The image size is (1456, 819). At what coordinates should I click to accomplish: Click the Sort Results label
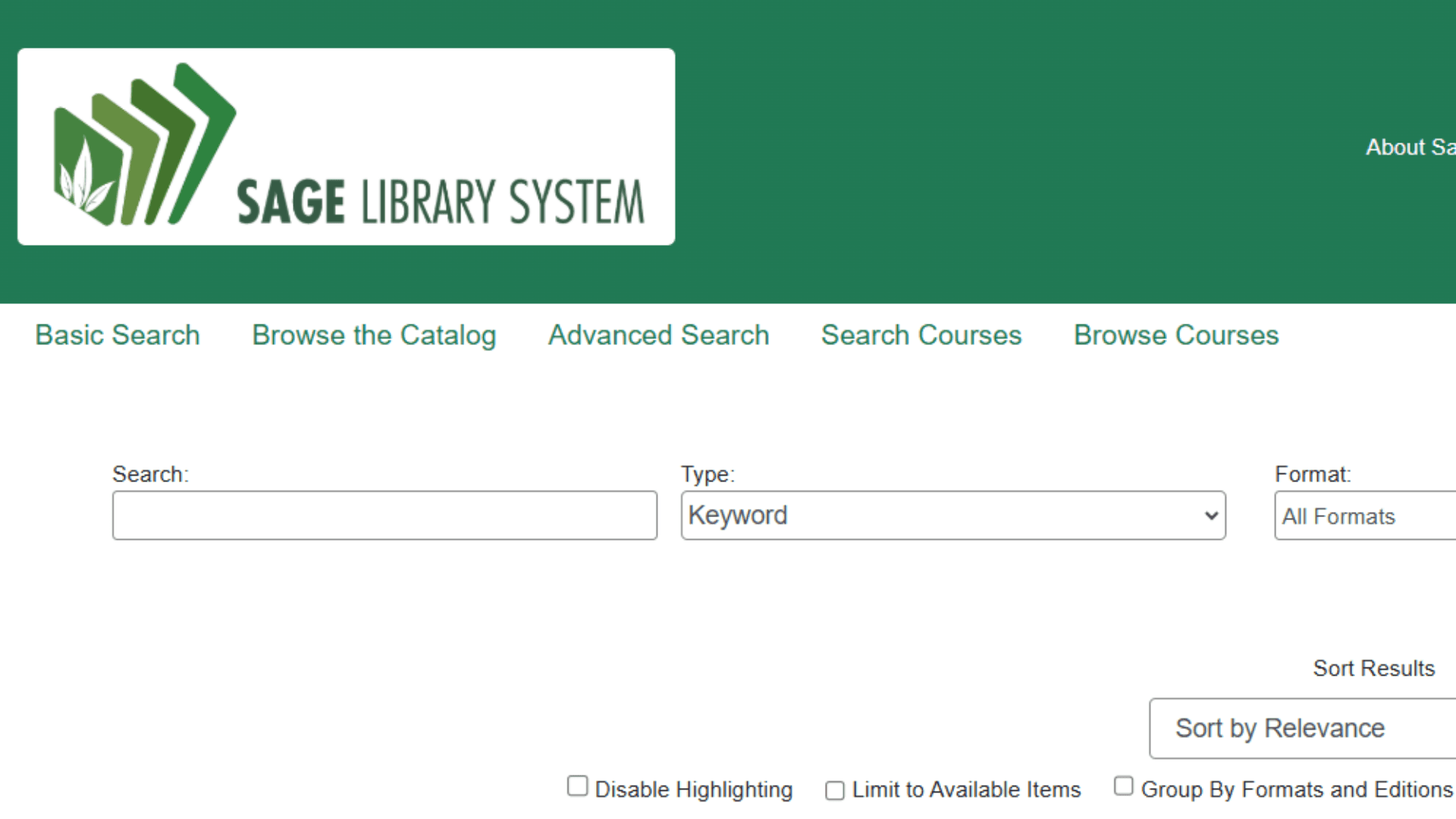[x=1373, y=668]
